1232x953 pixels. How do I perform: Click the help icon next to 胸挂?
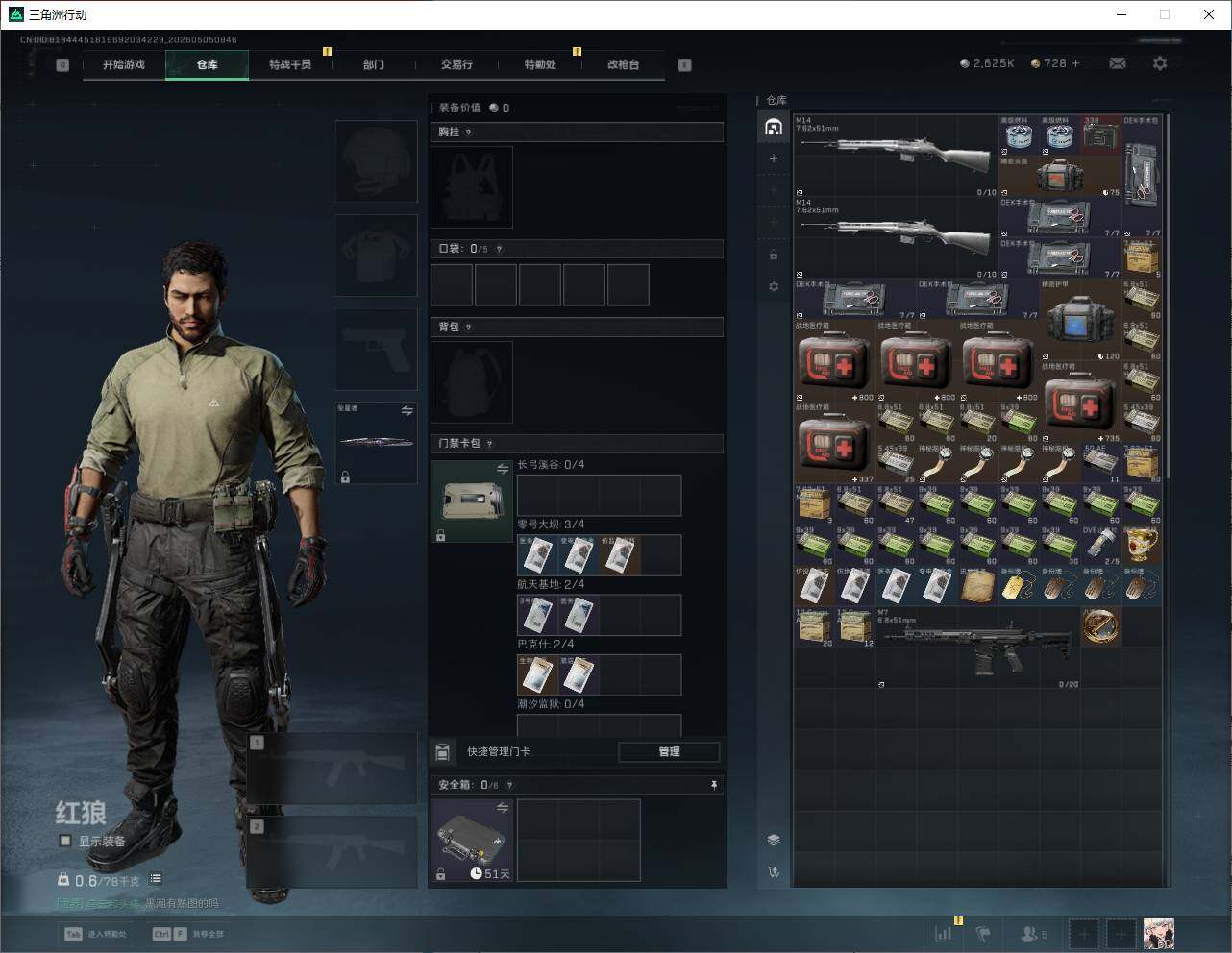point(468,133)
